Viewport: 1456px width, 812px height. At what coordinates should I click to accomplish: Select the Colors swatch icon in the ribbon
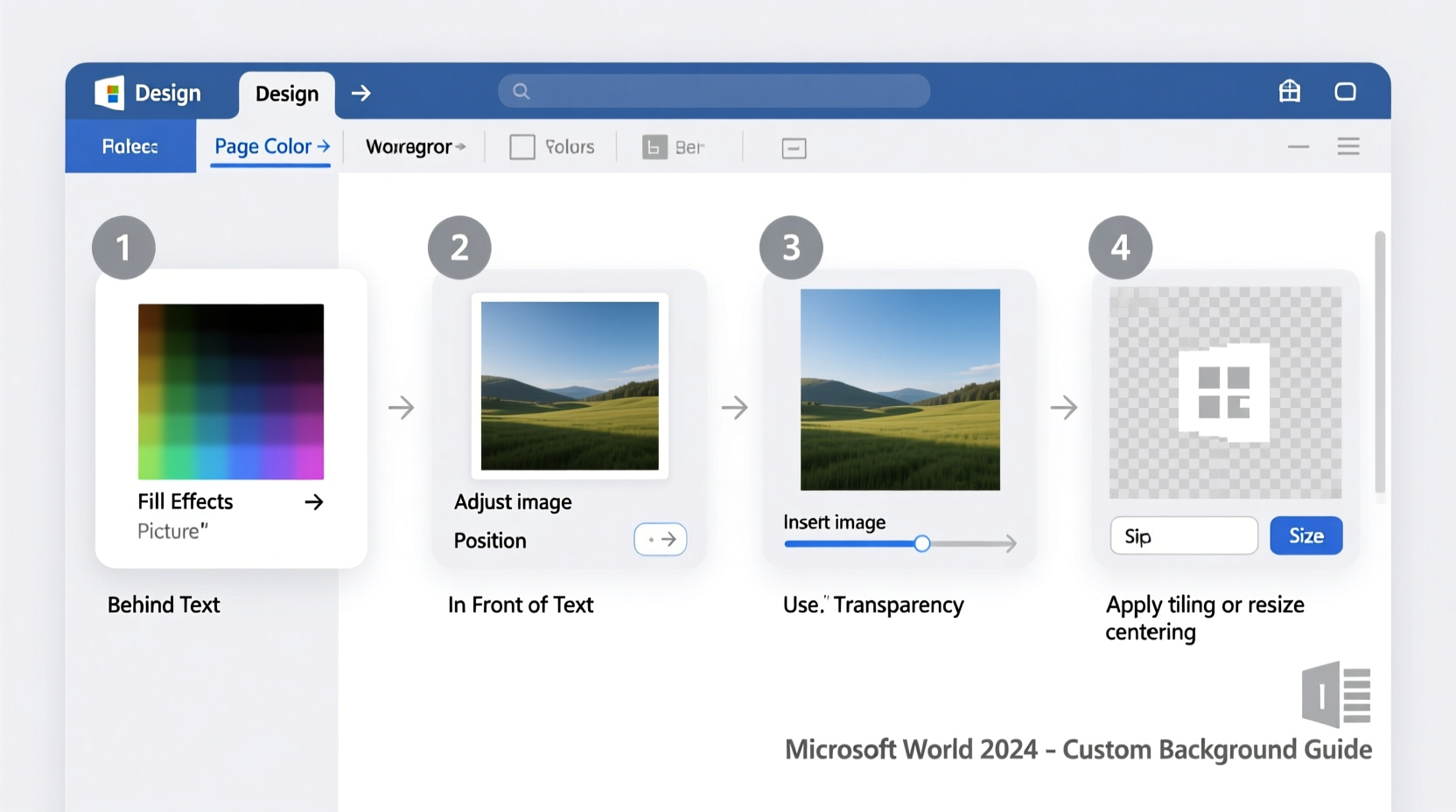click(x=521, y=146)
